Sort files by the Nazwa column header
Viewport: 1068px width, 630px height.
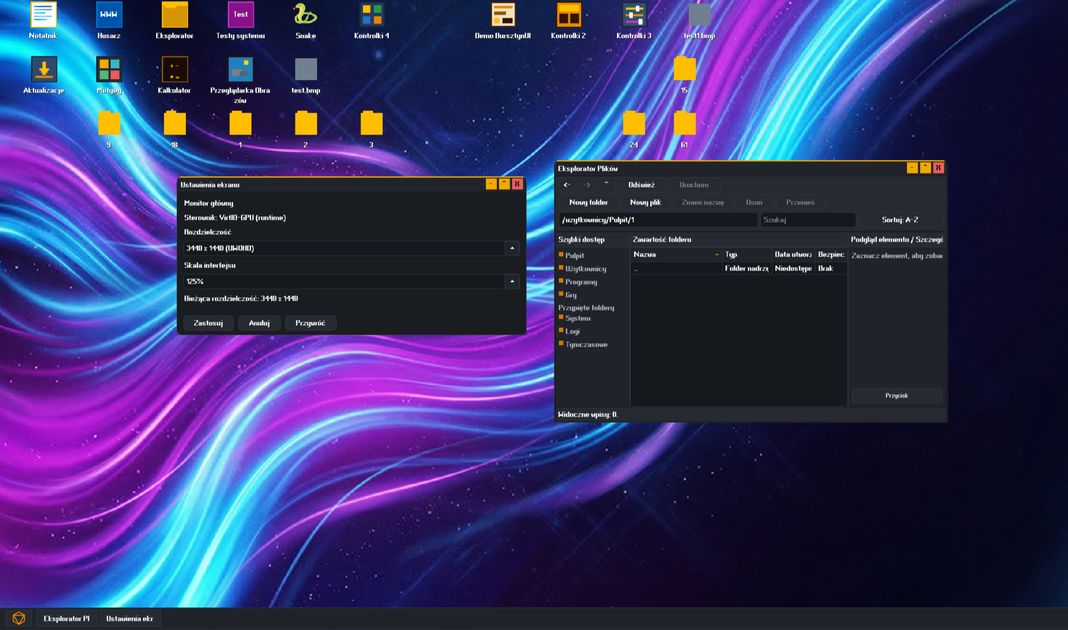click(x=676, y=255)
